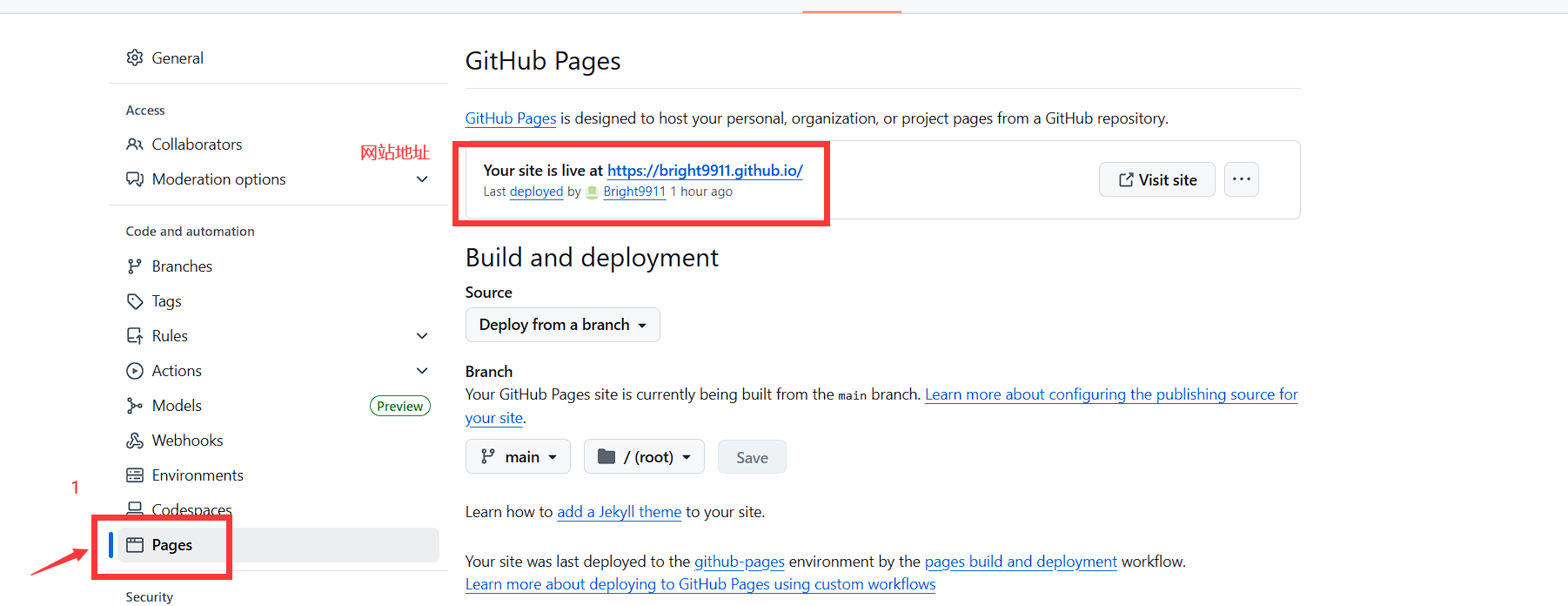The width and height of the screenshot is (1568, 606).
Task: Click the Access section heading
Action: 145,111
